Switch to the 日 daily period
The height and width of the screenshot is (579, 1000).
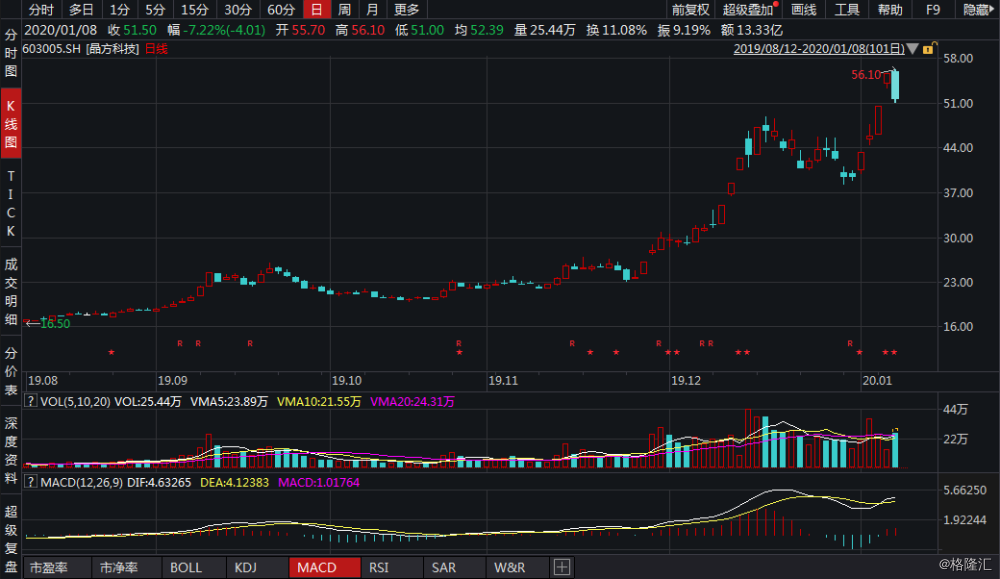pyautogui.click(x=316, y=10)
